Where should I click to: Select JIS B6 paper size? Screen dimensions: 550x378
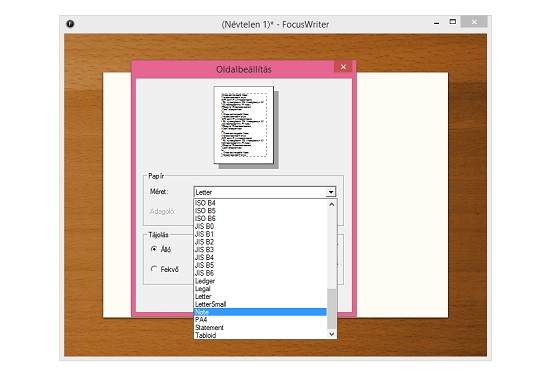coord(260,273)
